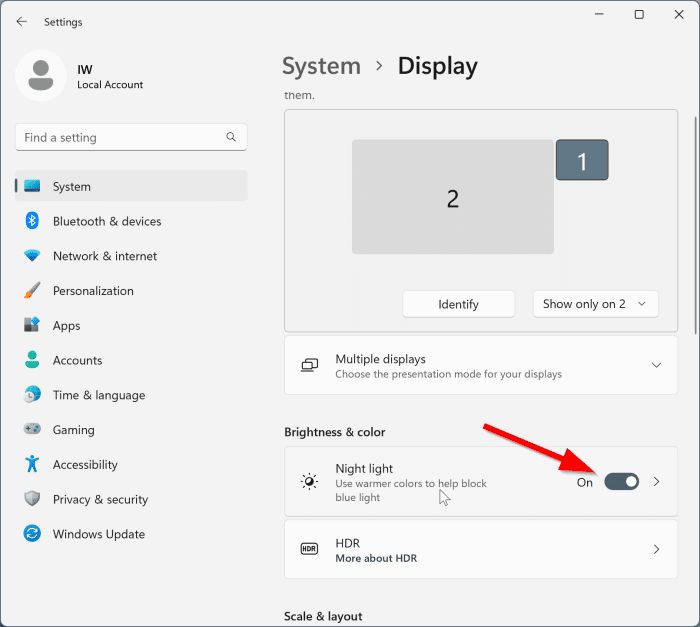Open Apps settings page
The width and height of the screenshot is (700, 627).
tap(131, 325)
